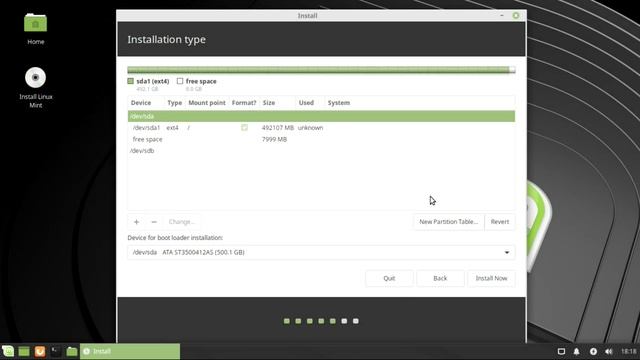This screenshot has width=640, height=360.
Task: Click the ext4 type cell
Action: click(172, 128)
